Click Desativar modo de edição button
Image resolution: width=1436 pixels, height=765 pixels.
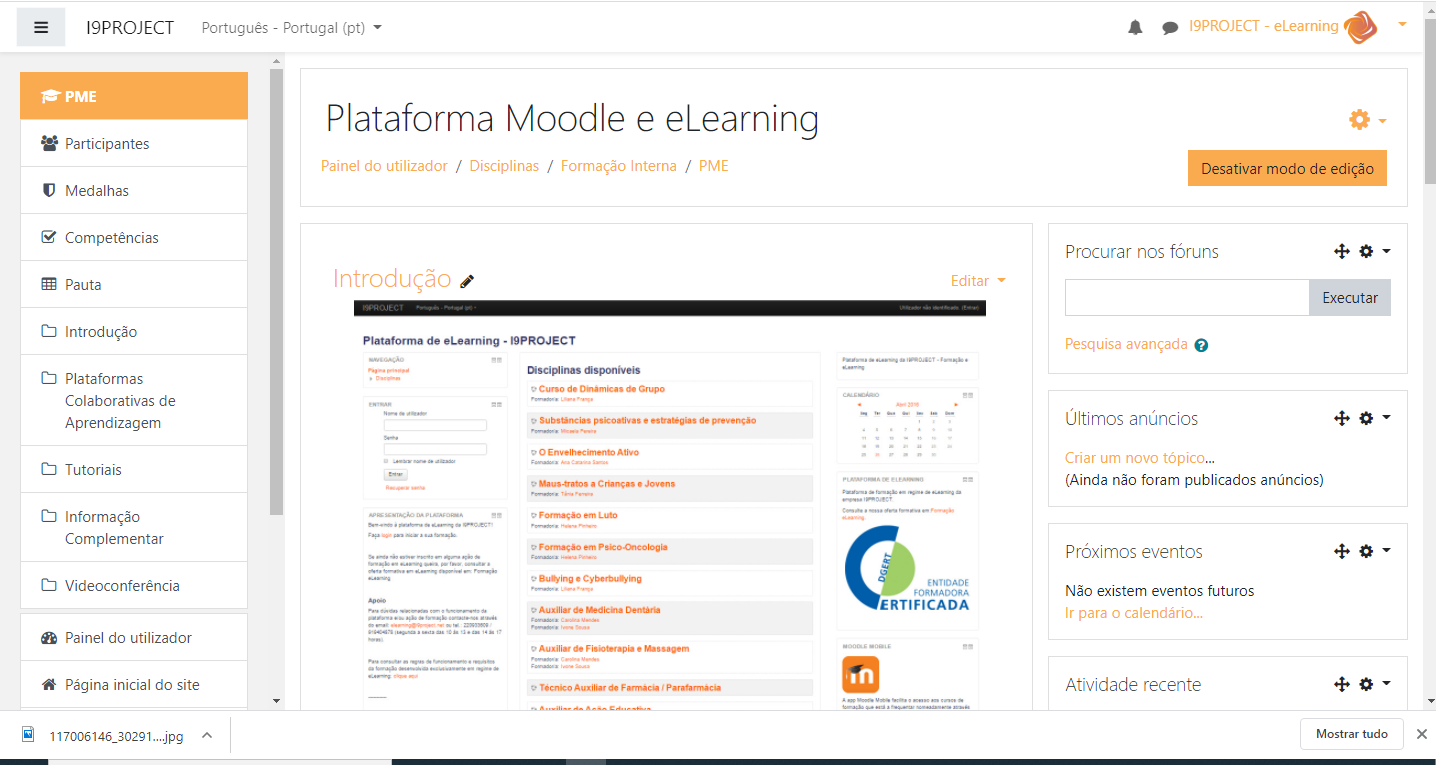click(1287, 168)
